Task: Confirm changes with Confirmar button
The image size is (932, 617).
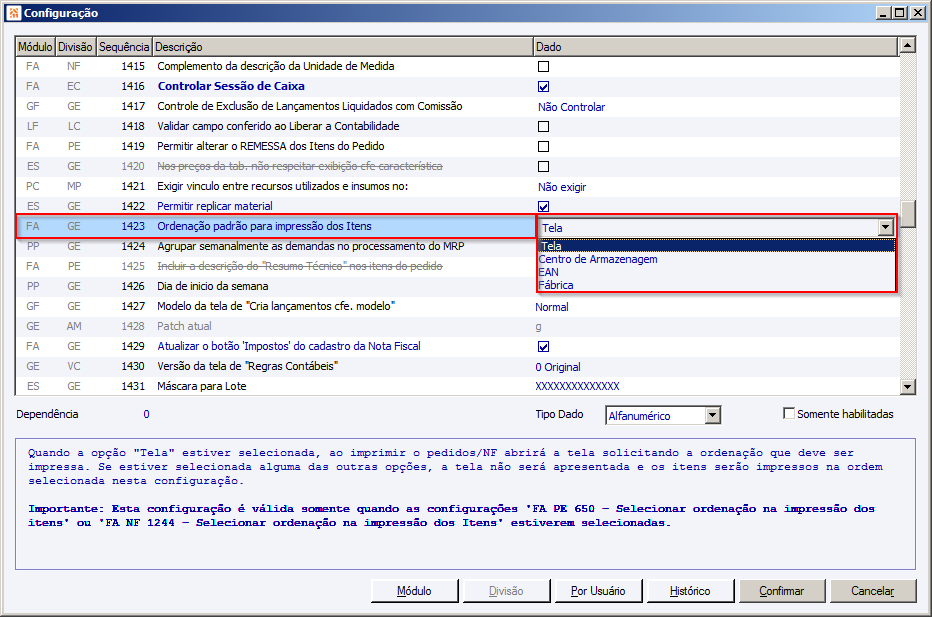Action: click(782, 591)
